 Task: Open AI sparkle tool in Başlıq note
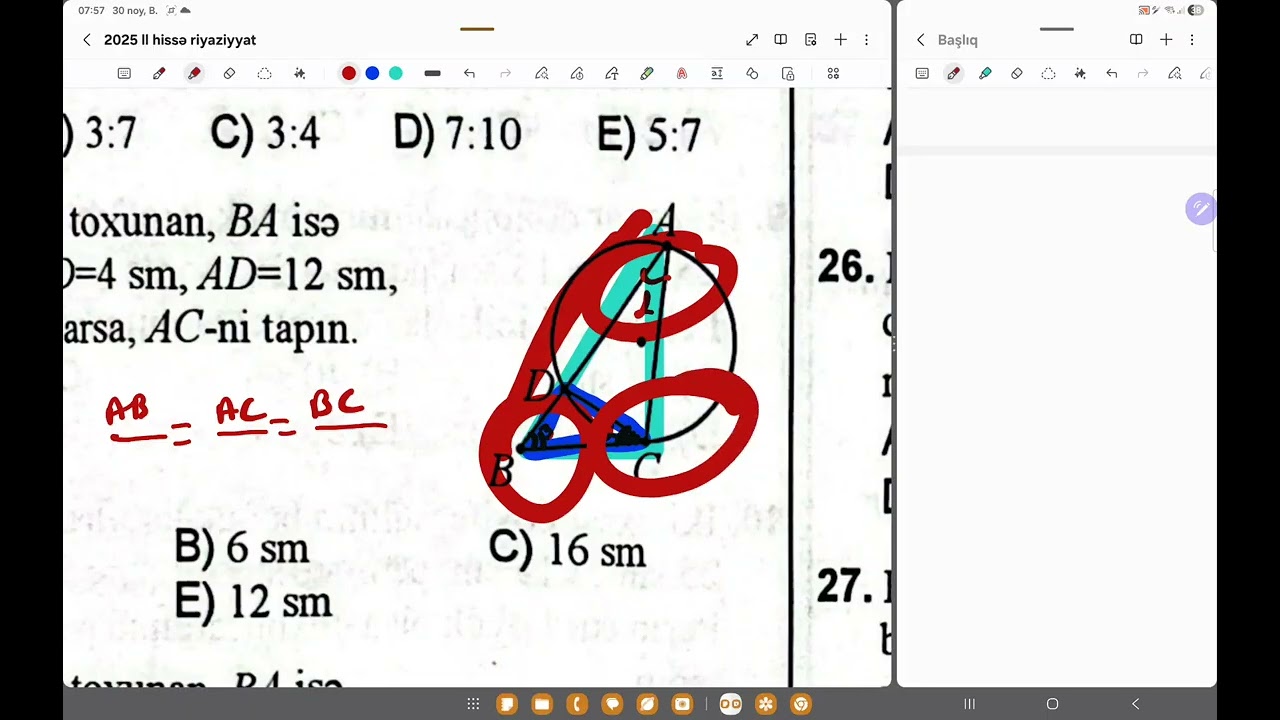(x=1080, y=73)
